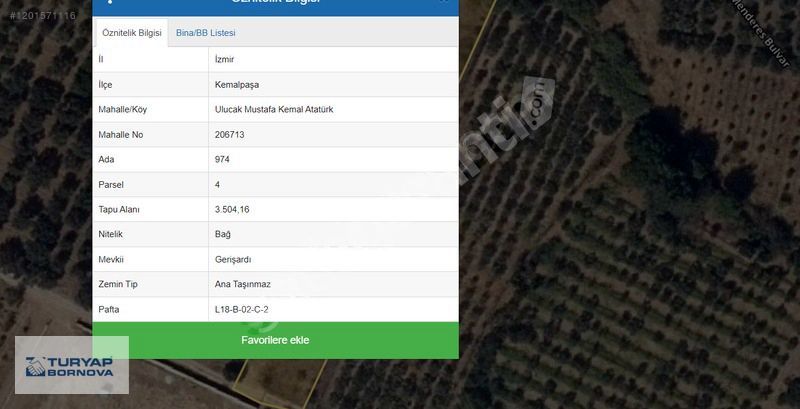Image resolution: width=800 pixels, height=409 pixels.
Task: Select the Mevkii value Gerişardı
Action: [233, 260]
